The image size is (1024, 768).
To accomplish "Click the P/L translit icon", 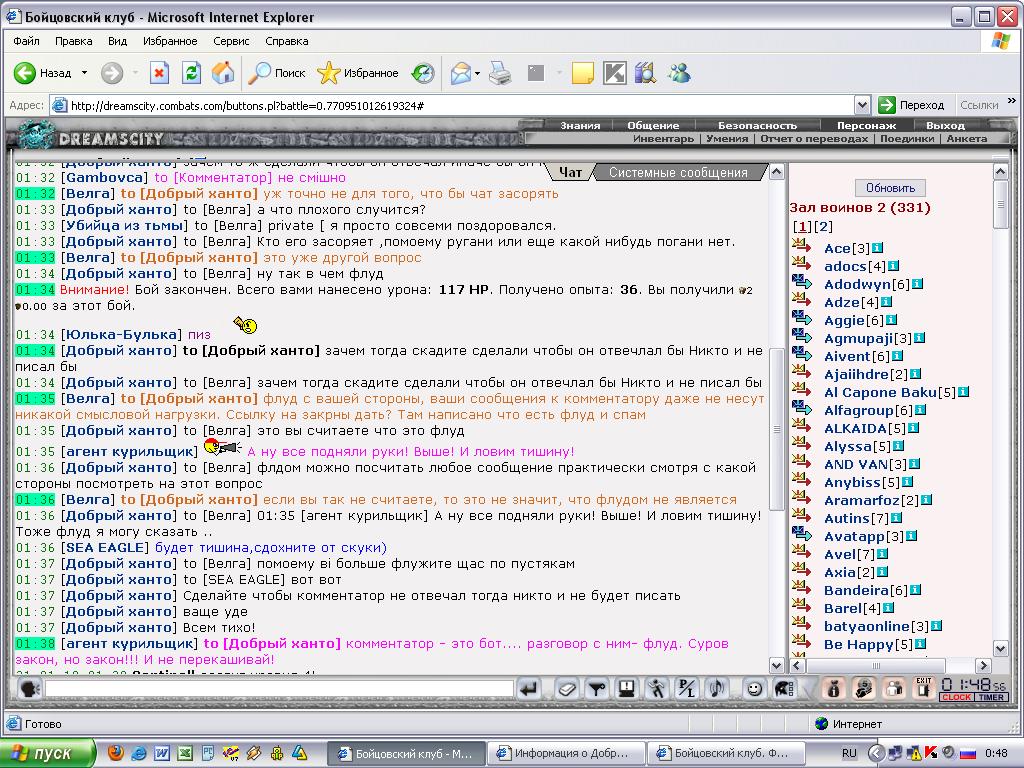I will (686, 689).
